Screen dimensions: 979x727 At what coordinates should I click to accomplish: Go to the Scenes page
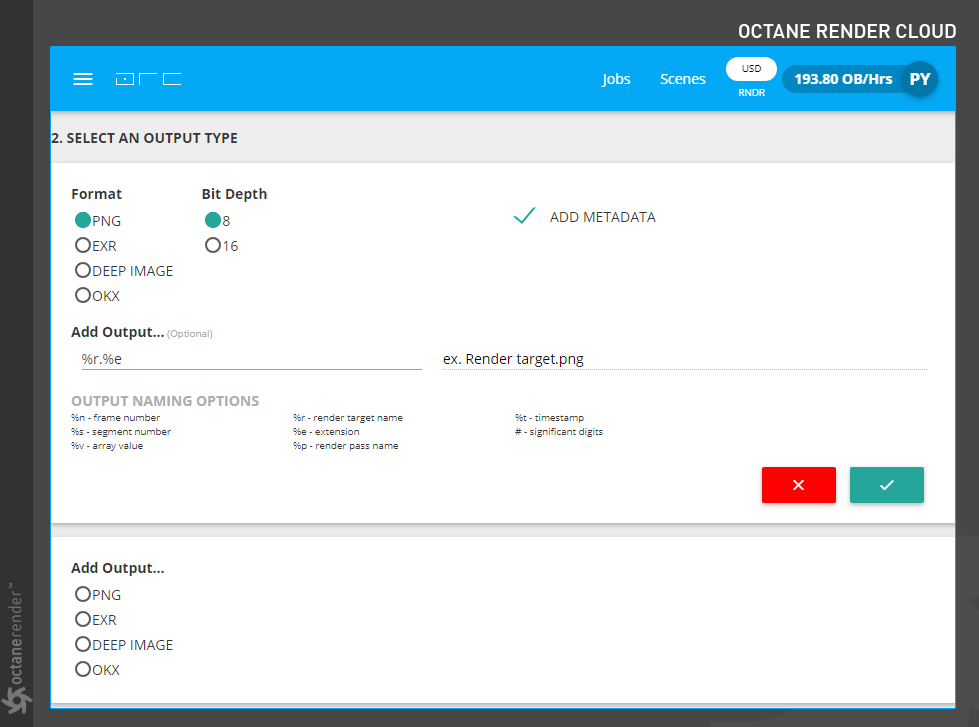pos(682,79)
